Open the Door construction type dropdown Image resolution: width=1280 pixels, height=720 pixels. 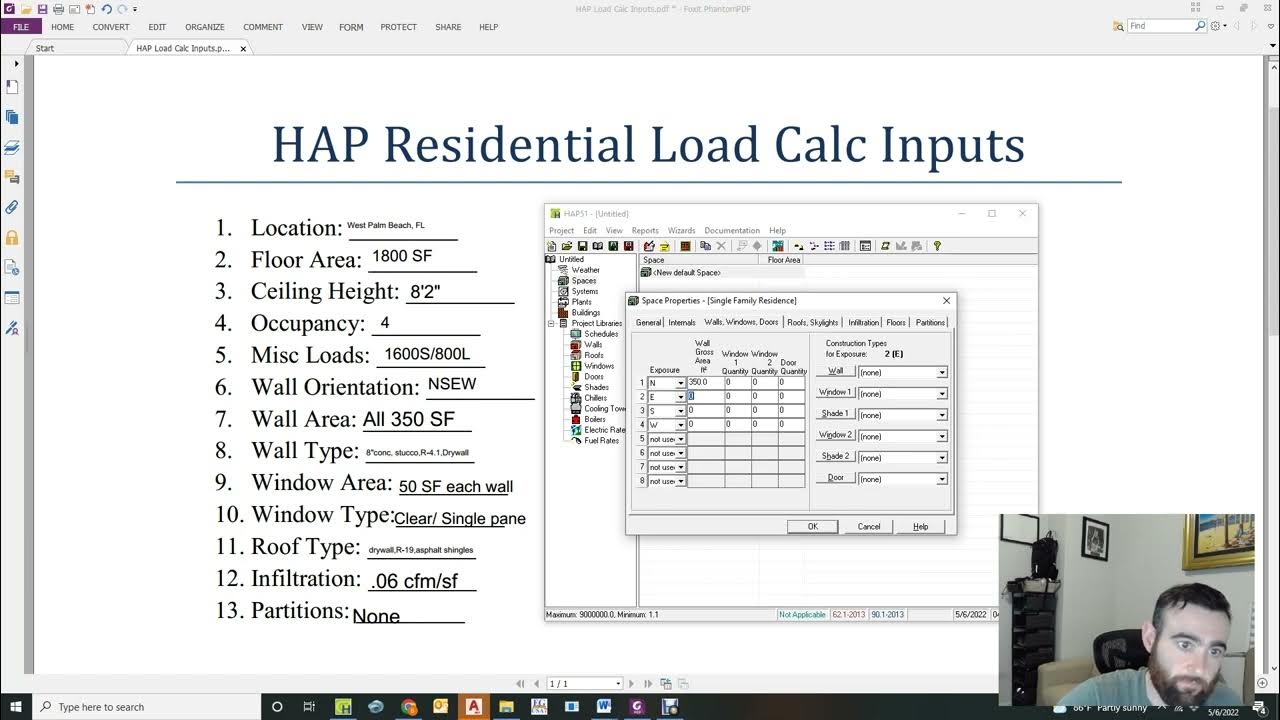(x=942, y=479)
